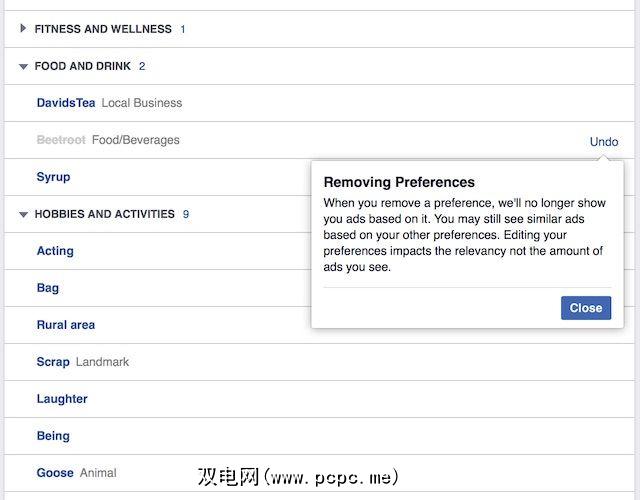The height and width of the screenshot is (500, 640).
Task: Click the Fitness and Wellness heading
Action: coord(103,29)
